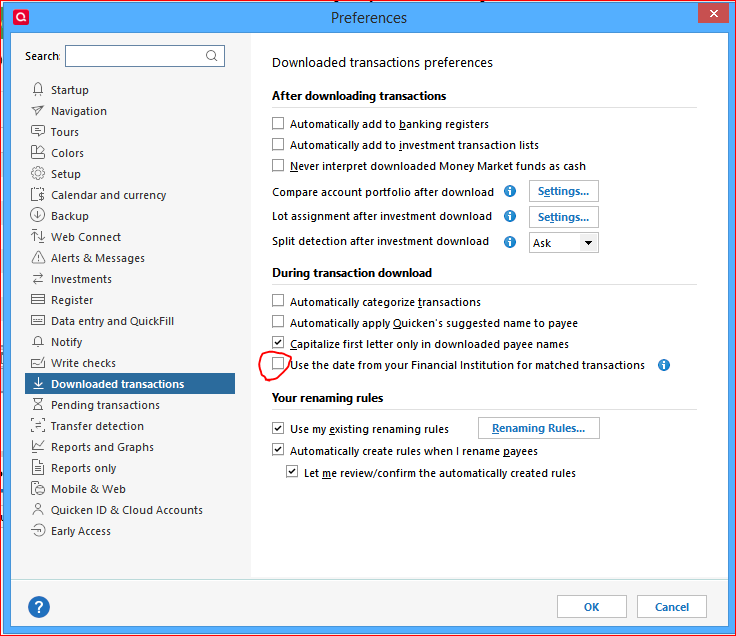The image size is (736, 636).
Task: Open the Renaming Rules dialog
Action: [x=538, y=428]
